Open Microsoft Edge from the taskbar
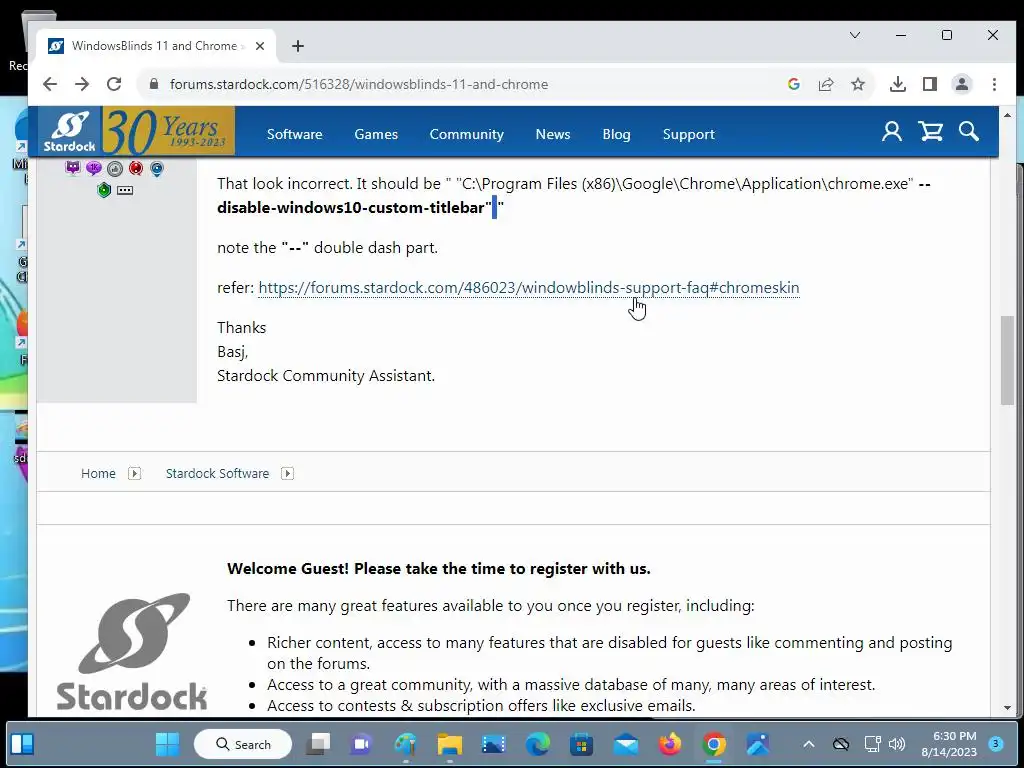The width and height of the screenshot is (1024, 768). (x=537, y=744)
